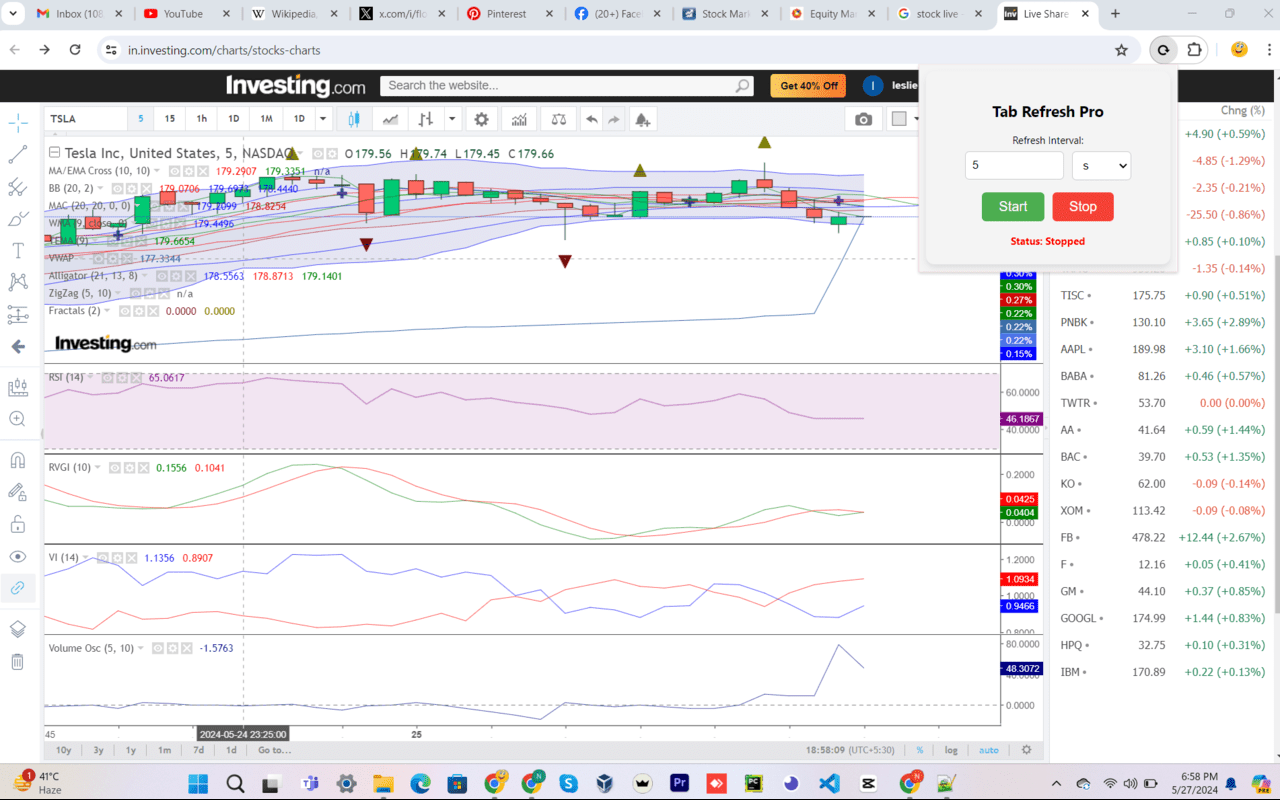Select the 1h interval
1280x800 pixels.
coord(202,119)
